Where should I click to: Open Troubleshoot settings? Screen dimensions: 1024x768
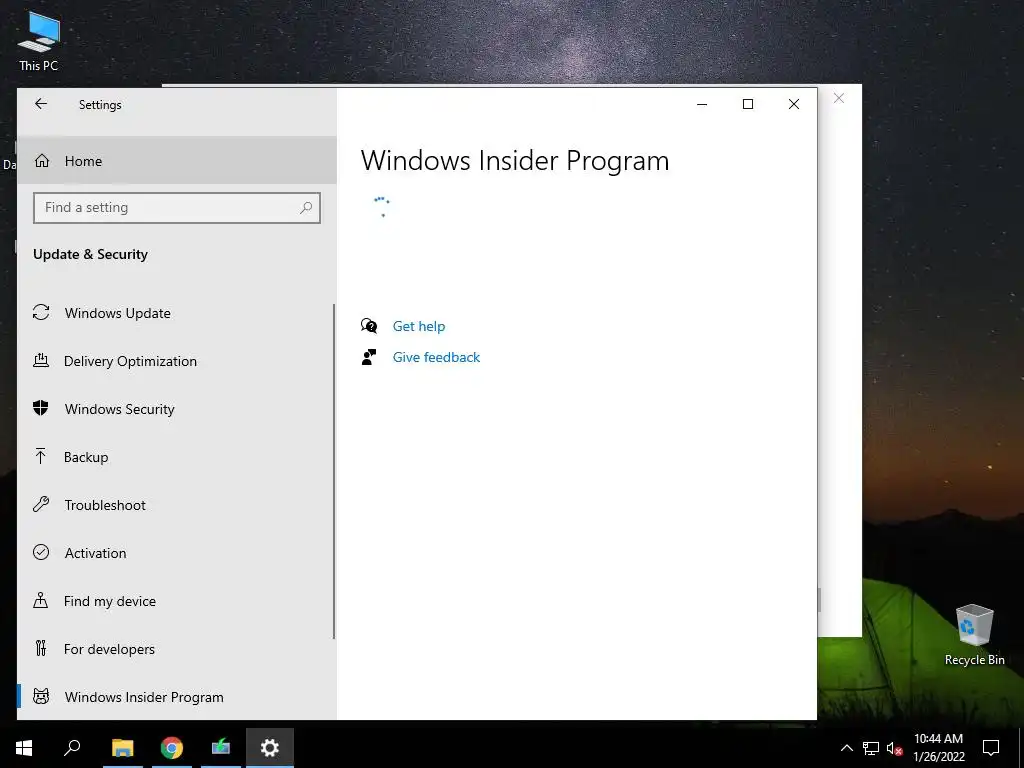(x=175, y=505)
